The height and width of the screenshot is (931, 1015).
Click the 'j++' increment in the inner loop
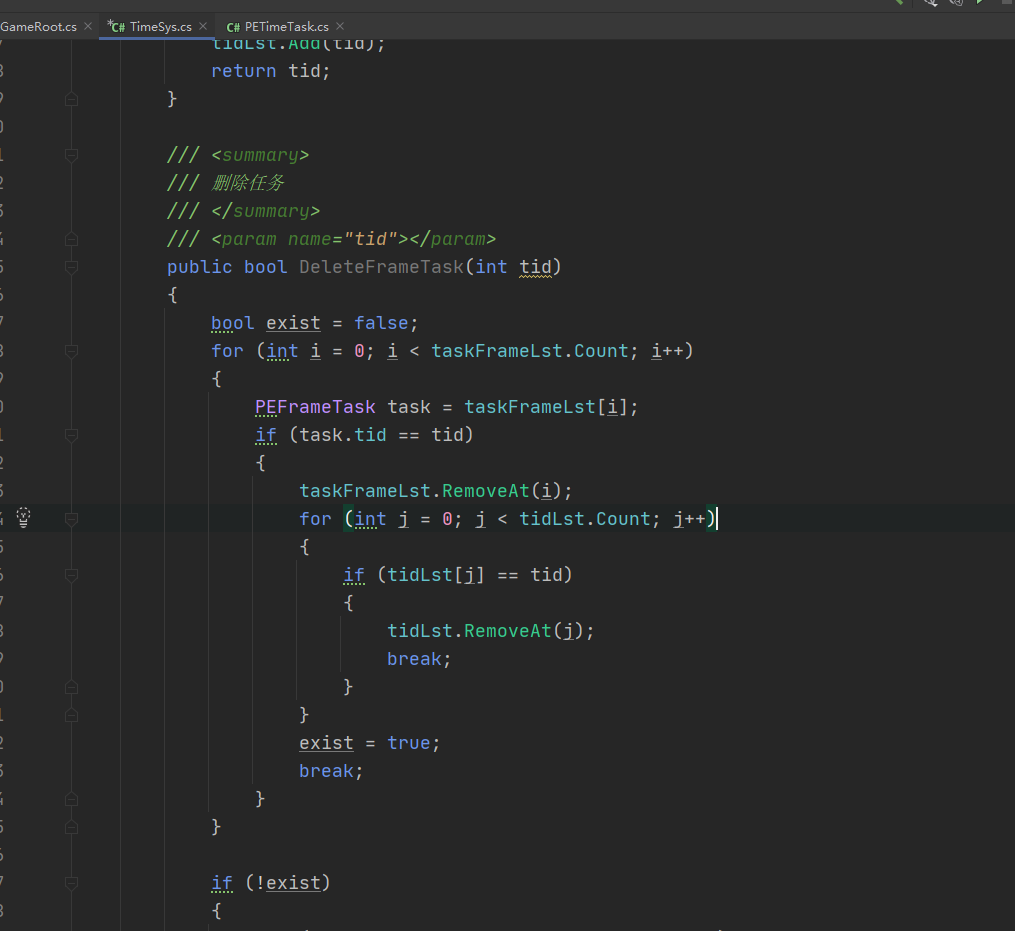pyautogui.click(x=689, y=519)
